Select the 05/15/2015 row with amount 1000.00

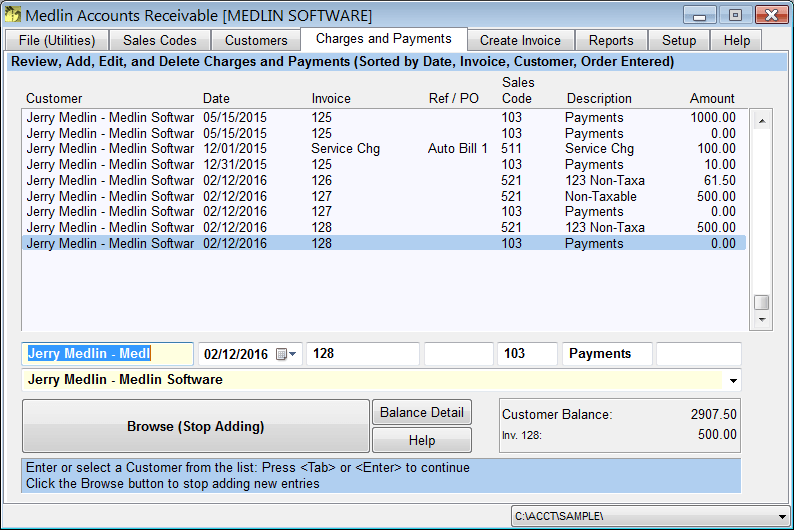coord(384,117)
